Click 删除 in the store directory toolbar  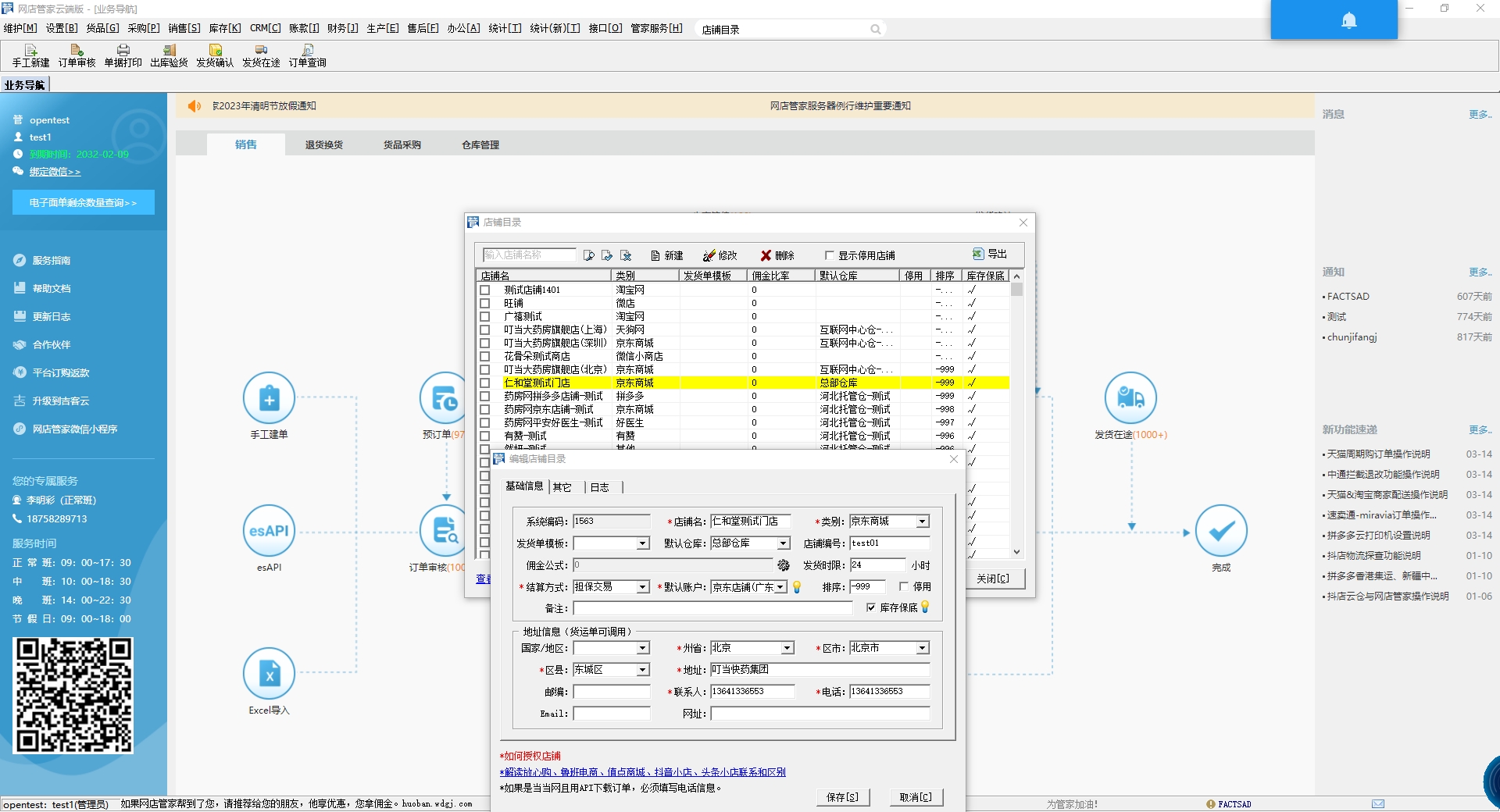(777, 255)
